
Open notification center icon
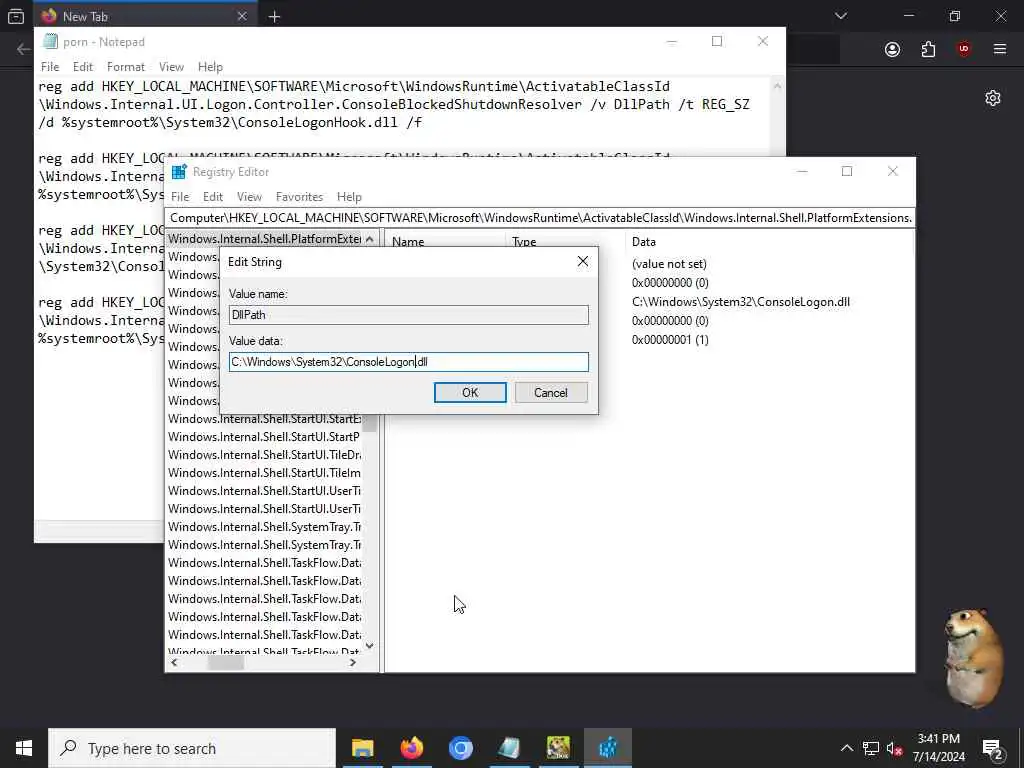coord(993,748)
